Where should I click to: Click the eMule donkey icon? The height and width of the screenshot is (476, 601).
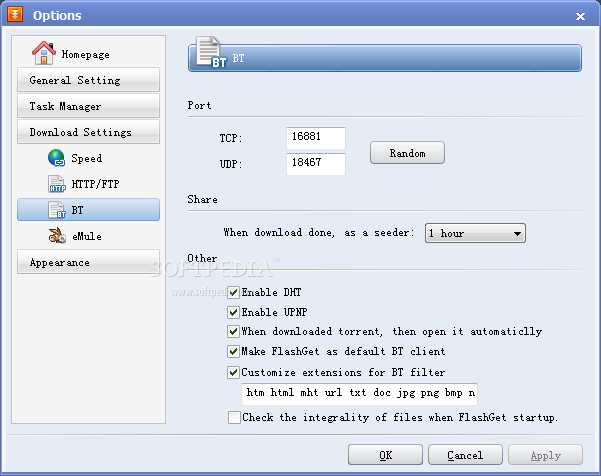point(57,235)
